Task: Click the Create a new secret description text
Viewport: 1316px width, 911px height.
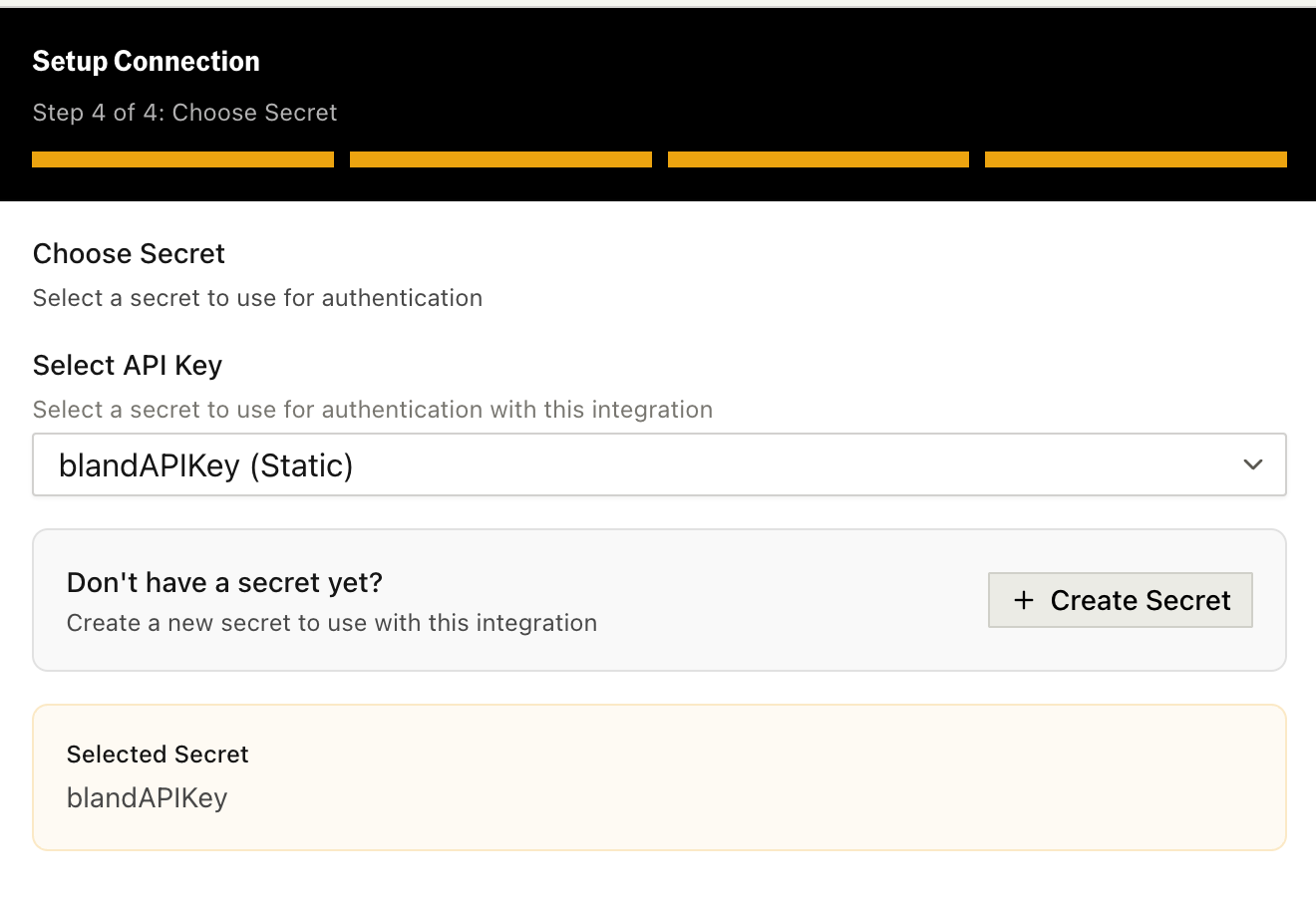Action: tap(332, 622)
